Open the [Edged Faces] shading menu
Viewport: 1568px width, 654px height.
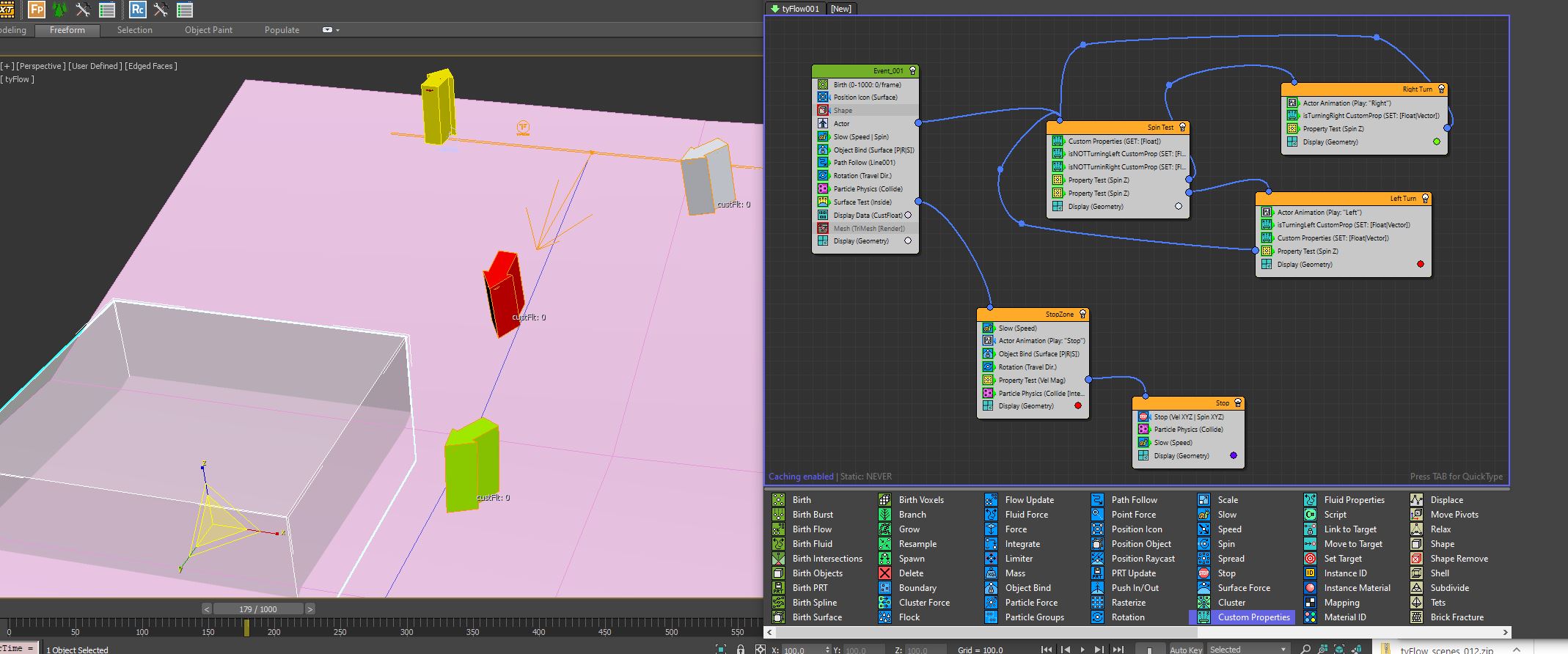tap(150, 66)
